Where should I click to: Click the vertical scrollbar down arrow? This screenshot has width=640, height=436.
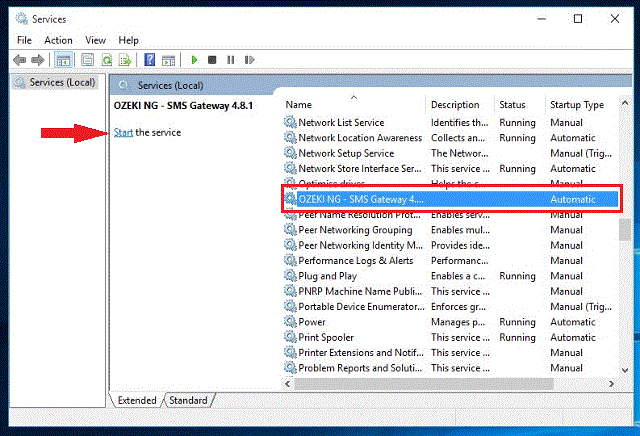pyautogui.click(x=624, y=370)
